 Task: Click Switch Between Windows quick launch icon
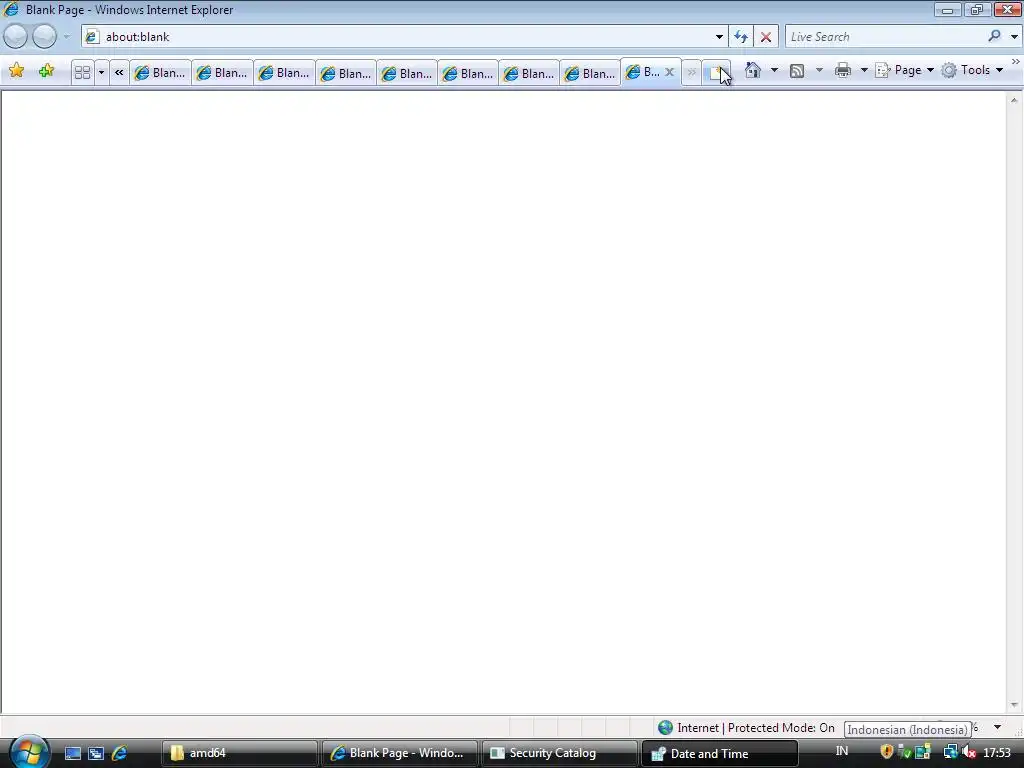click(x=96, y=754)
